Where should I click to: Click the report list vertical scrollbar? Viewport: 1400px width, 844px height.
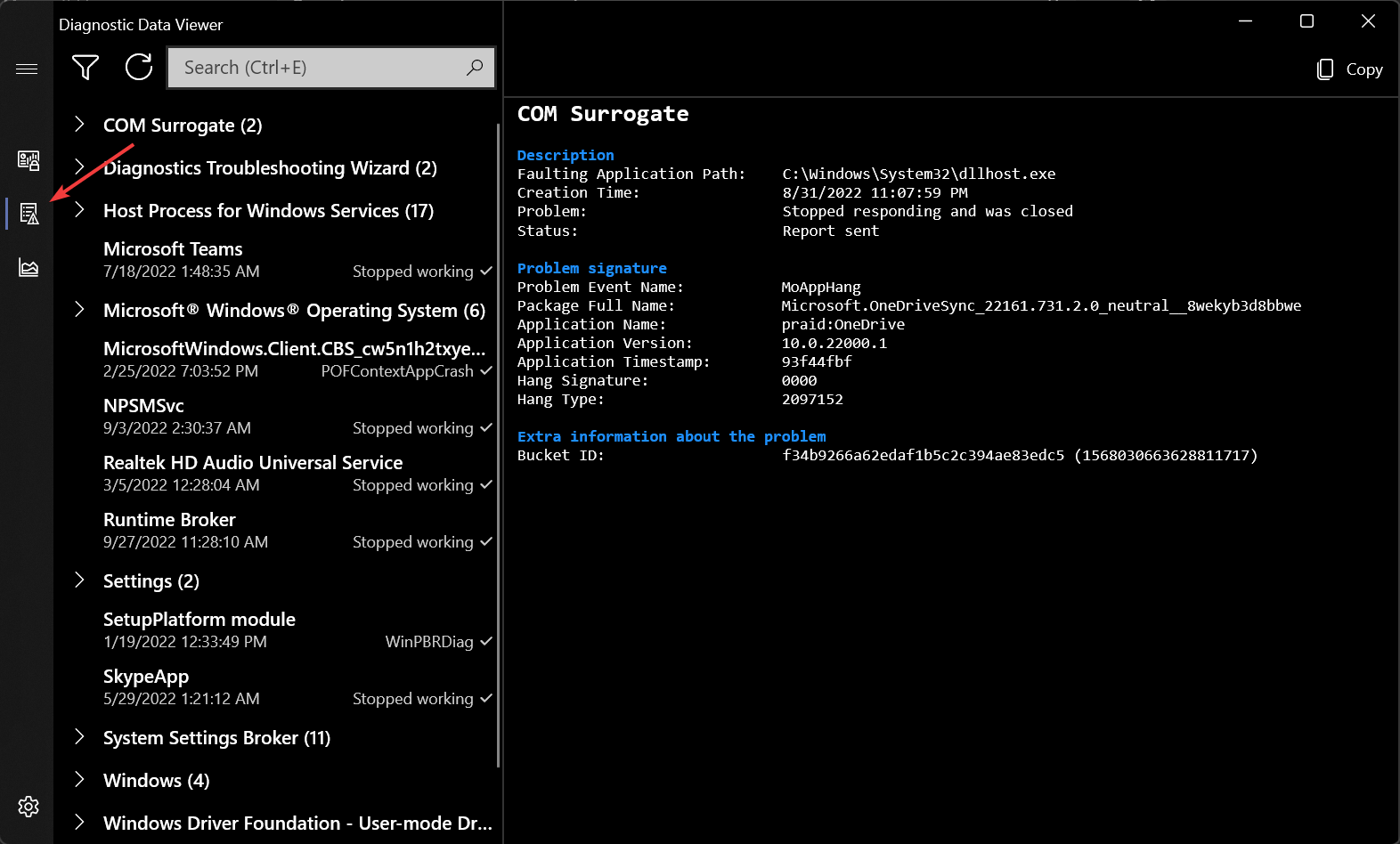tap(498, 445)
